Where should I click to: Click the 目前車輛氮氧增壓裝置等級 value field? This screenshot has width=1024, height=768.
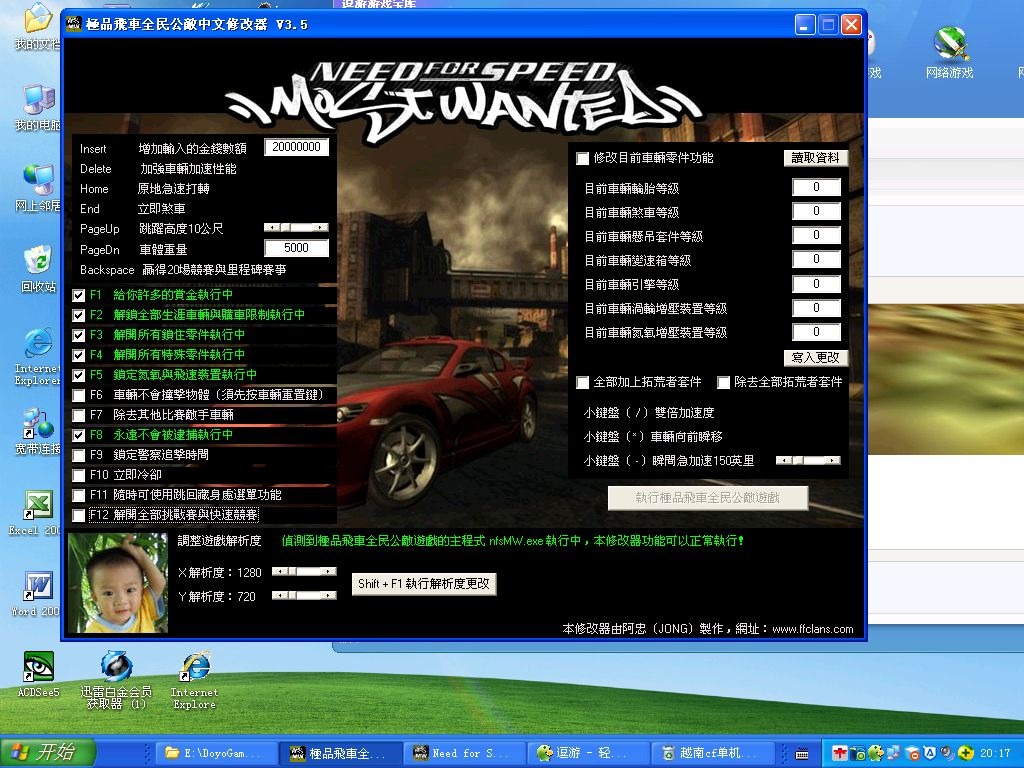(x=816, y=332)
